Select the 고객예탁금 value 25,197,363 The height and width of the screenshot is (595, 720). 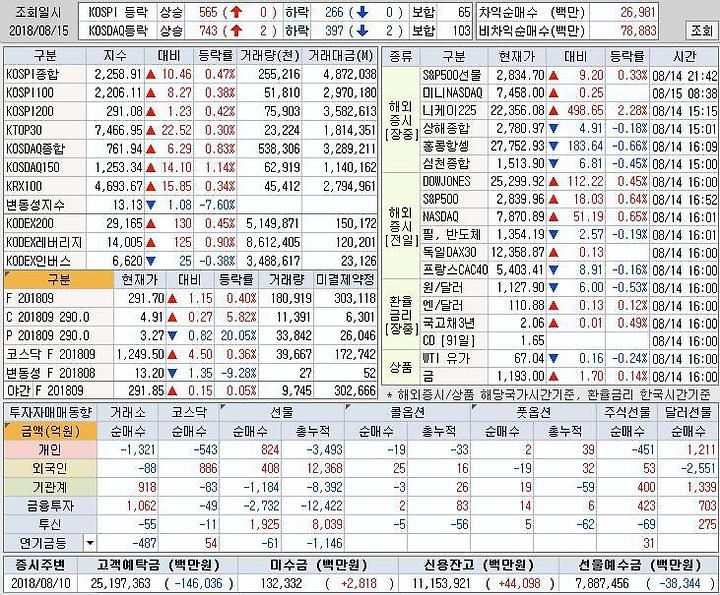121,584
